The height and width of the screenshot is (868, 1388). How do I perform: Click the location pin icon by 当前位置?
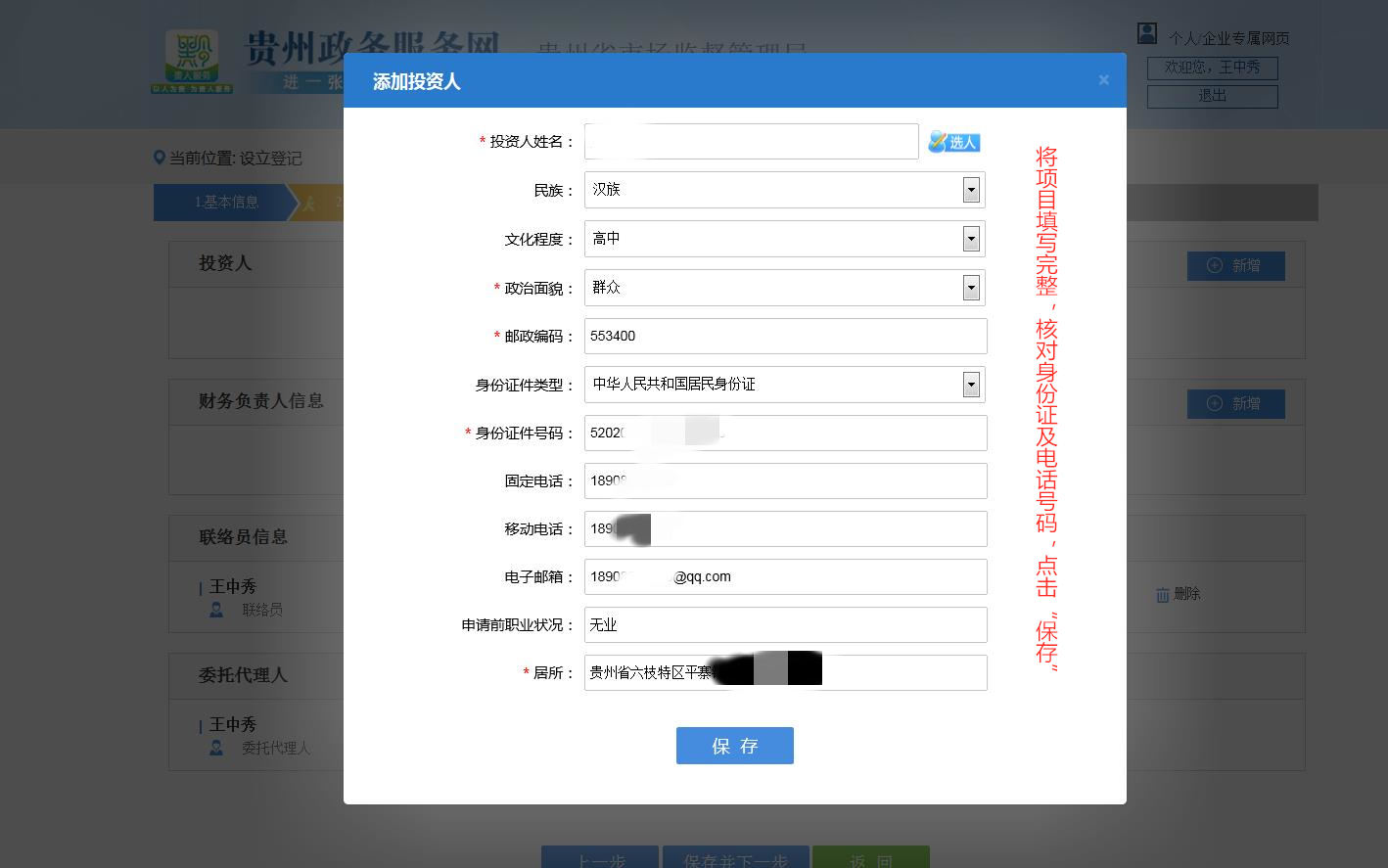click(160, 158)
